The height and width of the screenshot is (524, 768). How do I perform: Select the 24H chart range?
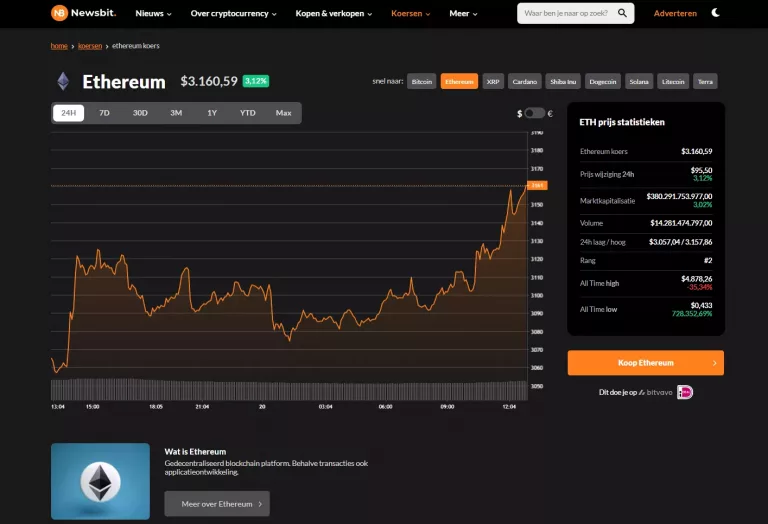pos(68,113)
